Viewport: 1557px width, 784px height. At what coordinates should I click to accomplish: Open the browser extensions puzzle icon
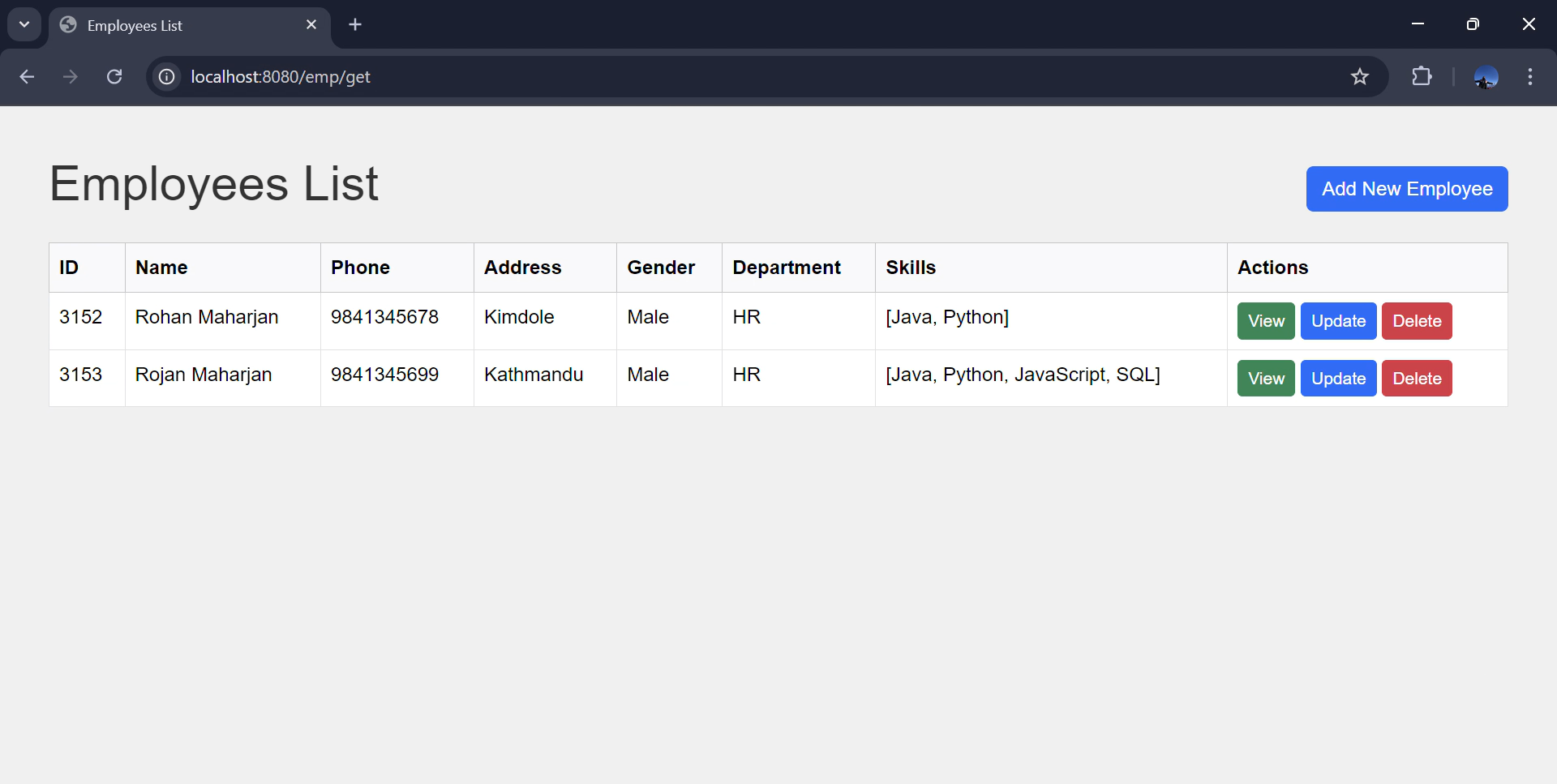coord(1422,76)
